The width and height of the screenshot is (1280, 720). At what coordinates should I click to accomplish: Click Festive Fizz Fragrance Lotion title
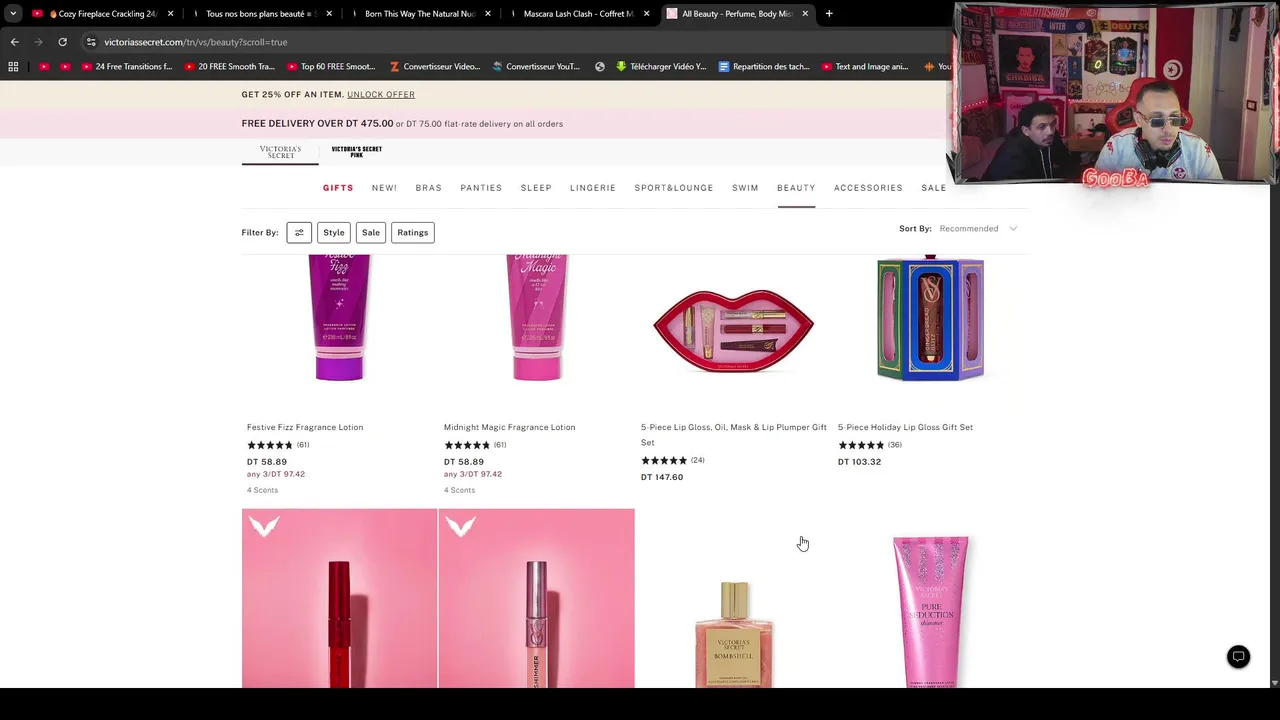tap(305, 427)
